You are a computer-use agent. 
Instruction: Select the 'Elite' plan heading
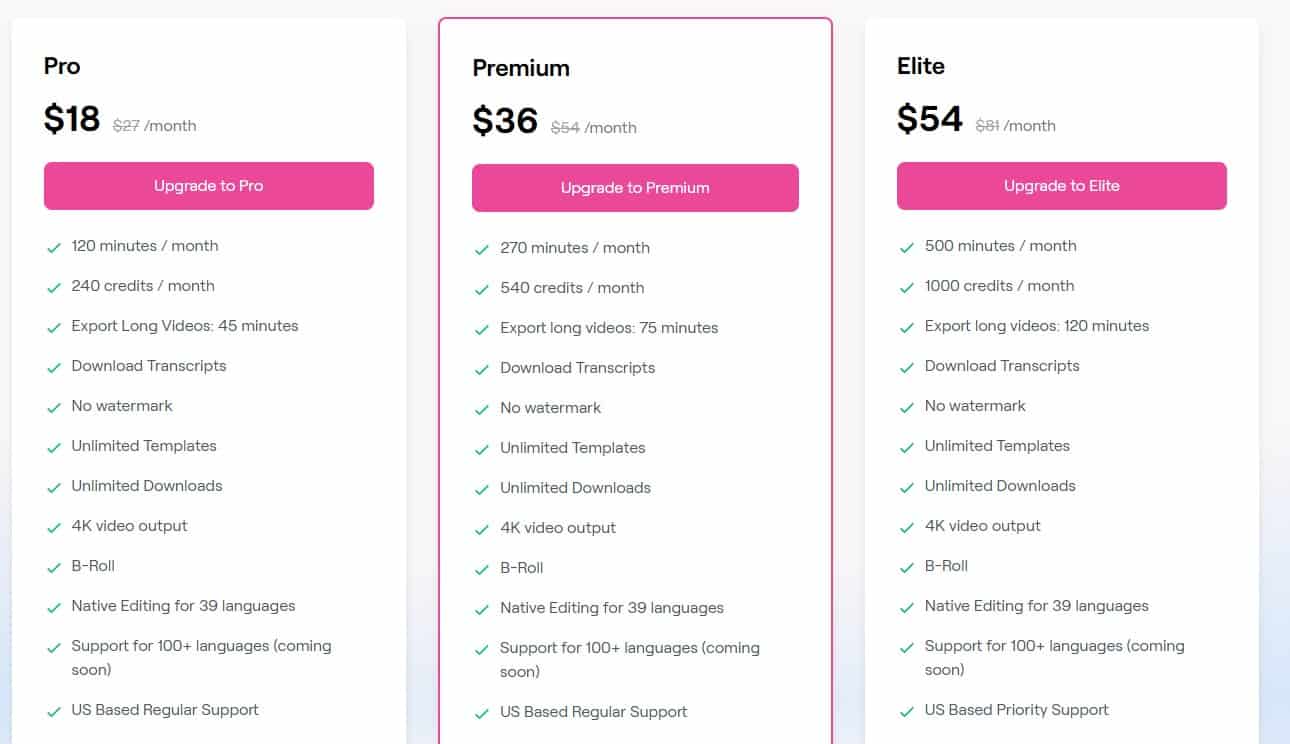[x=919, y=66]
